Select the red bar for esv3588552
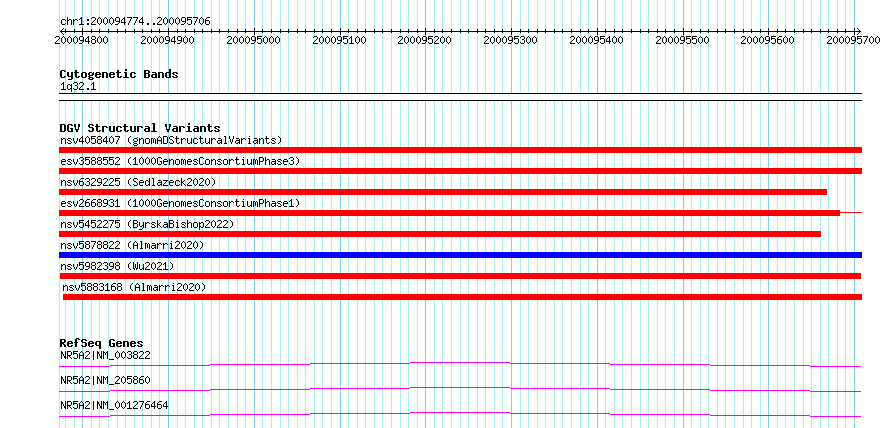Viewport: 890px width, 428px height. 460,171
